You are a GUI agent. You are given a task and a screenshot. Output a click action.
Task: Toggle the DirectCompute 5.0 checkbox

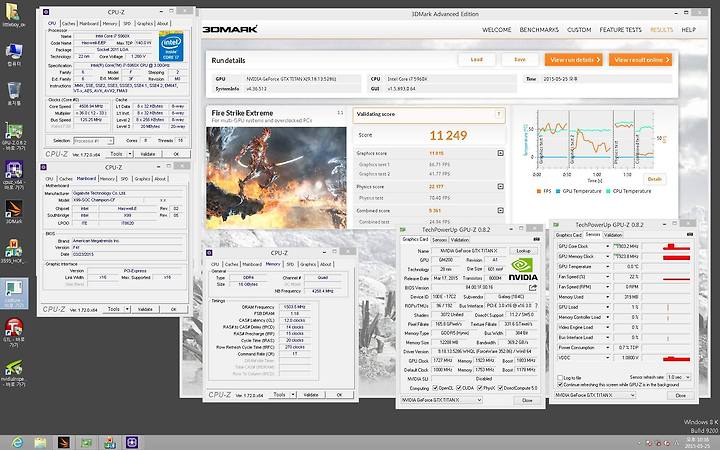pyautogui.click(x=501, y=388)
